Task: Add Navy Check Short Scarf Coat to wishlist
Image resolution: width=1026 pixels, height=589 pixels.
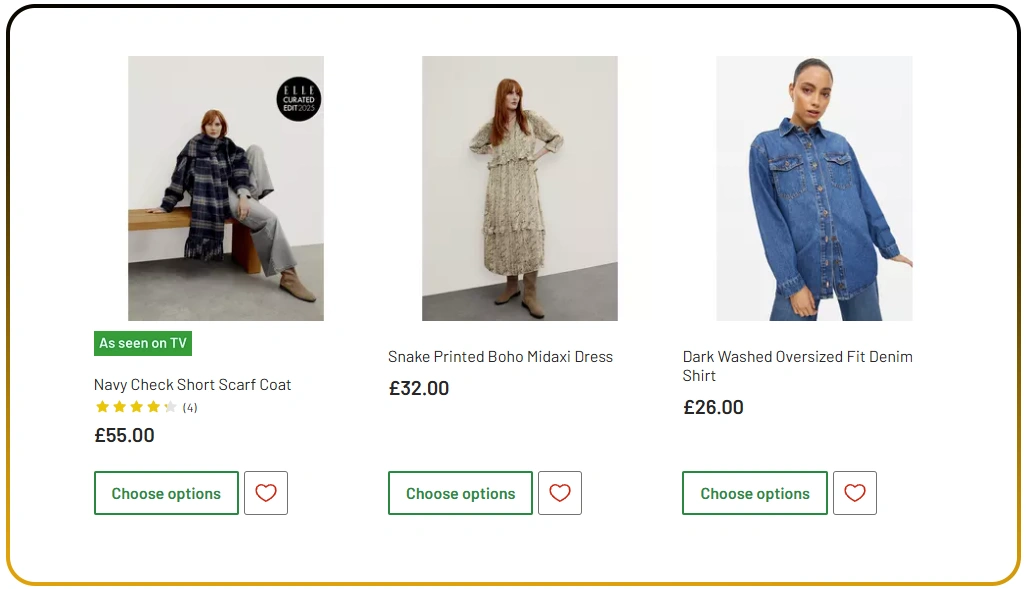Action: (265, 492)
